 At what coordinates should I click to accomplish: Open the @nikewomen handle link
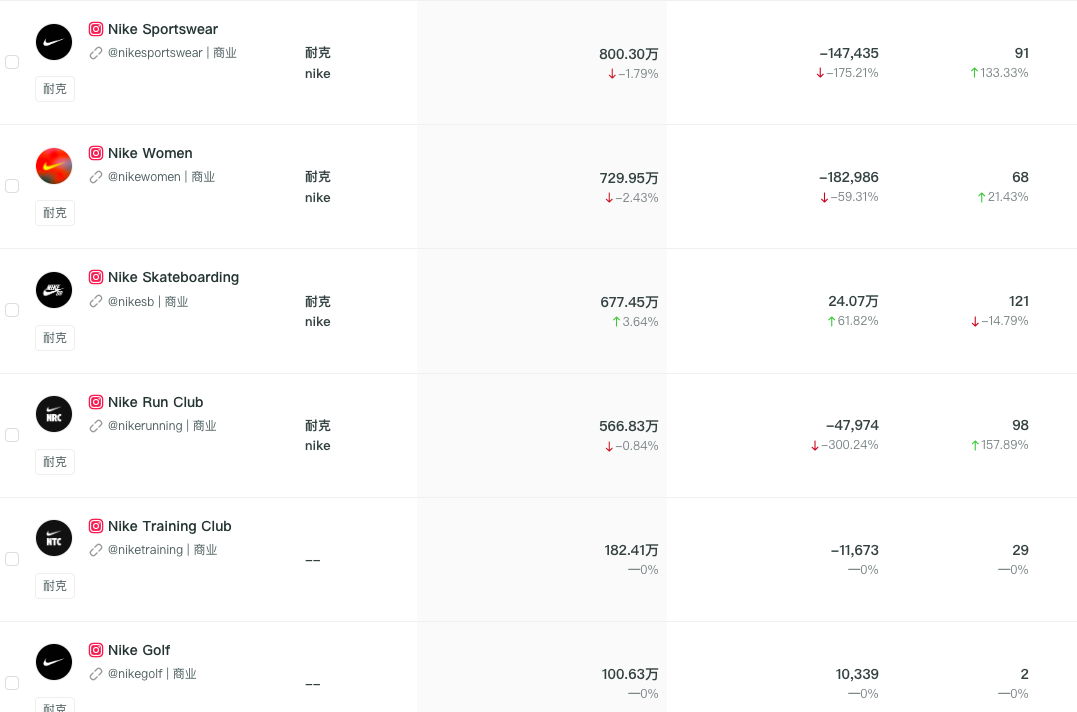tap(144, 177)
